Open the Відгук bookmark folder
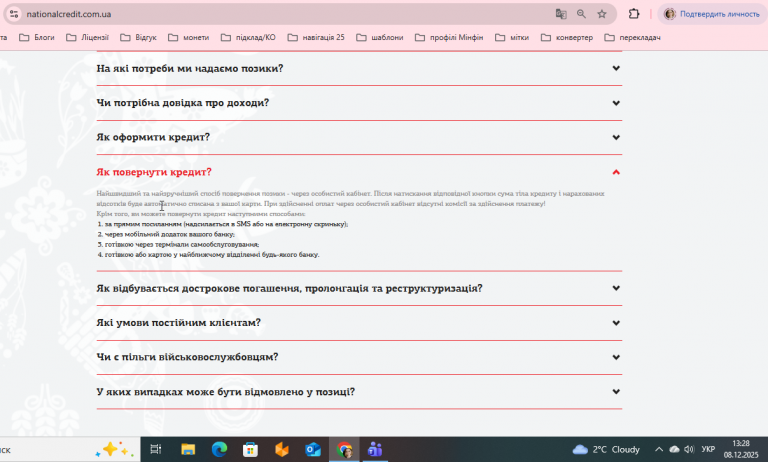The width and height of the screenshot is (768, 462). 139,37
